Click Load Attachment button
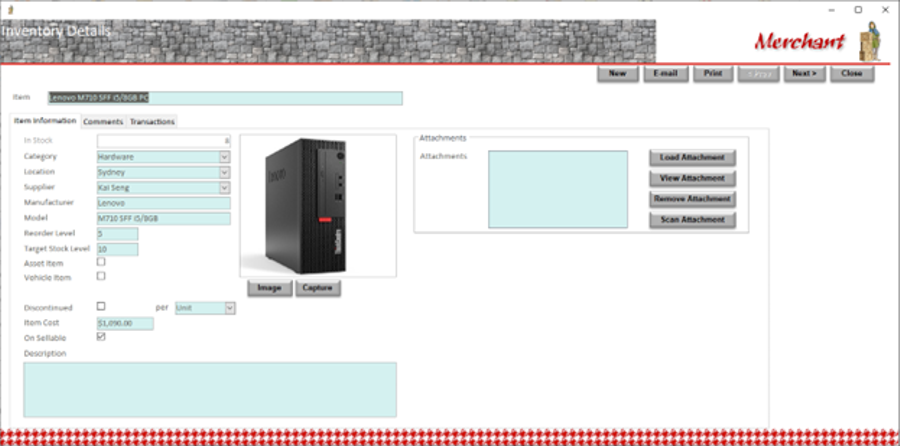Image resolution: width=900 pixels, height=446 pixels. tap(692, 157)
